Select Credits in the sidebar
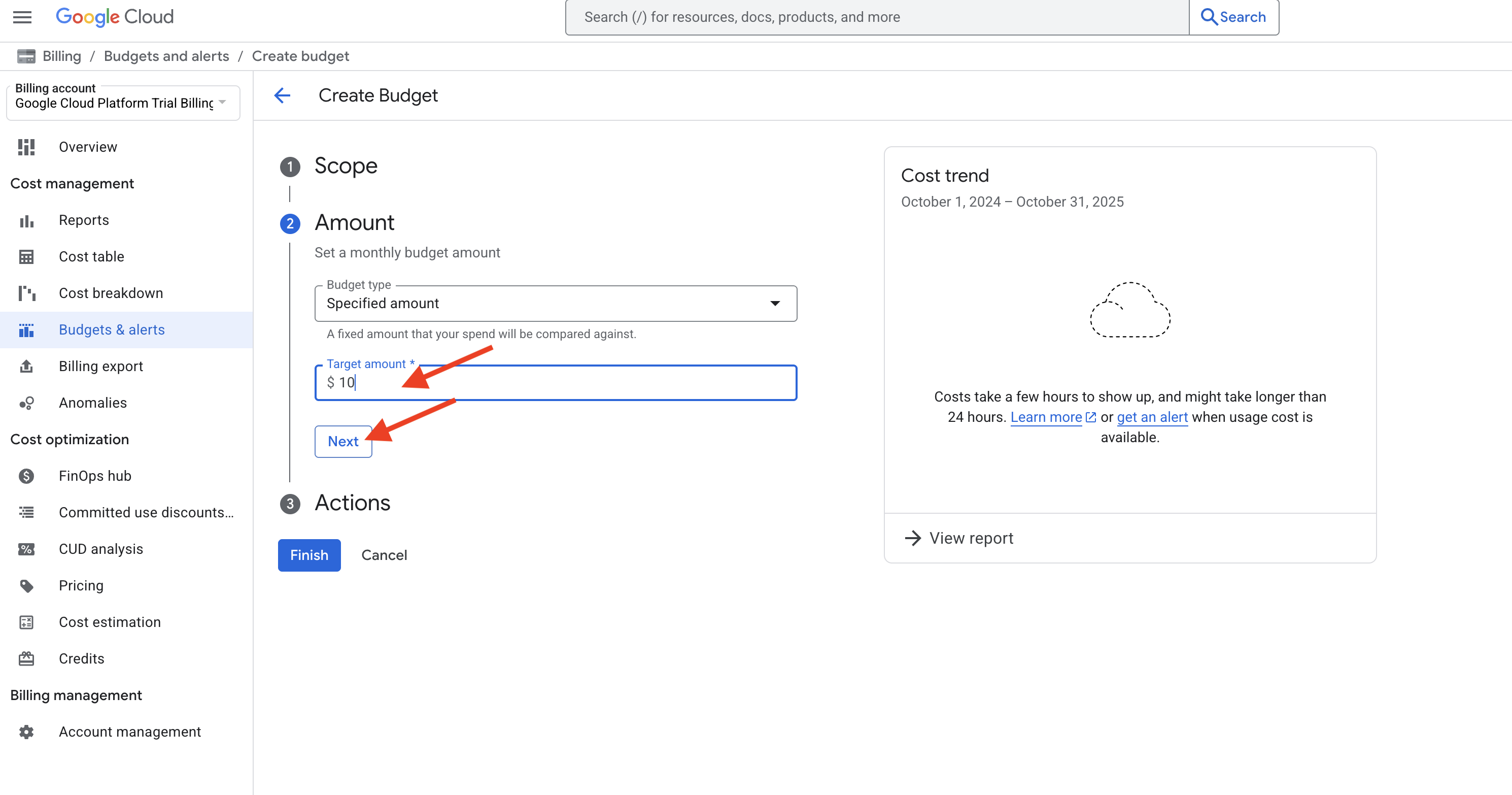This screenshot has height=795, width=1512. (82, 659)
